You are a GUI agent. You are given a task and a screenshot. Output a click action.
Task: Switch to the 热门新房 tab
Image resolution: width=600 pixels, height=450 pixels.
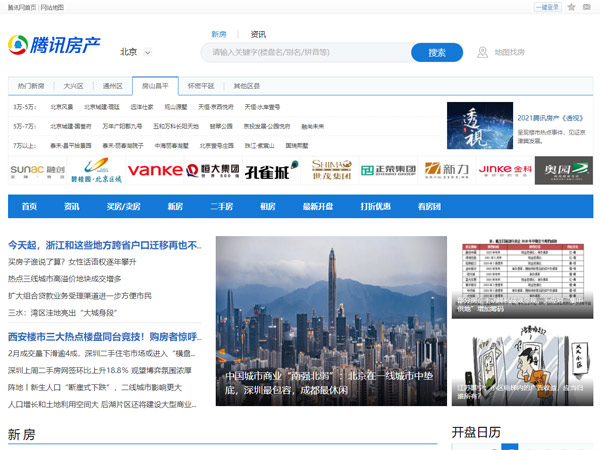click(31, 86)
